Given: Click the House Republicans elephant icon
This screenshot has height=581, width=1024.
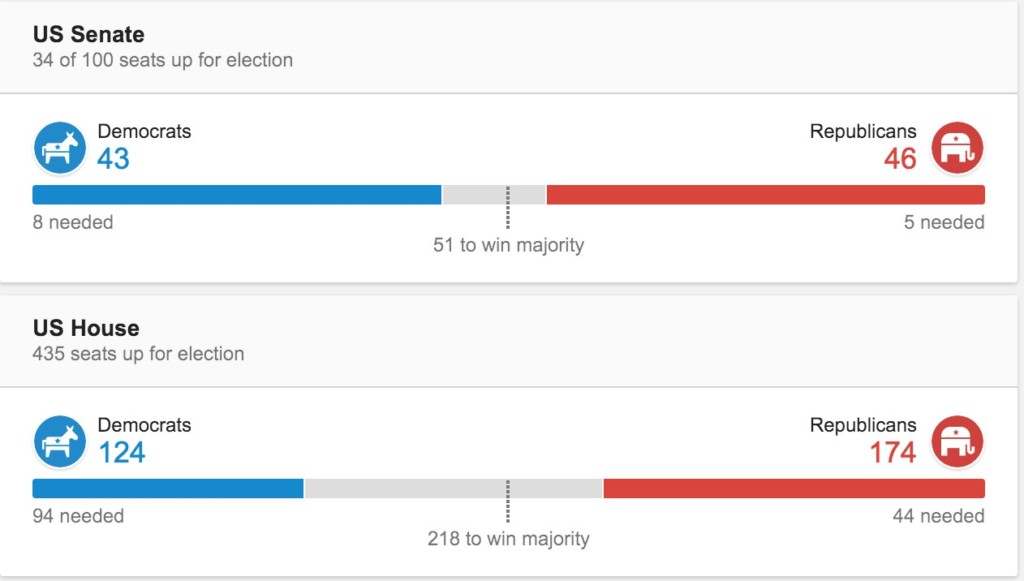Looking at the screenshot, I should tap(957, 442).
